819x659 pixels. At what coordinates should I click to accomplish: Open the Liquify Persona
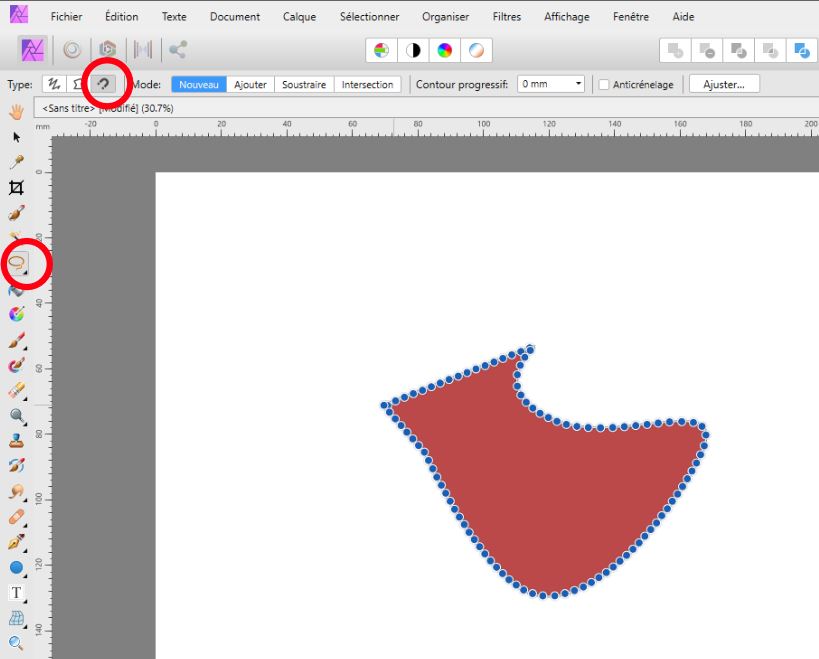click(73, 50)
